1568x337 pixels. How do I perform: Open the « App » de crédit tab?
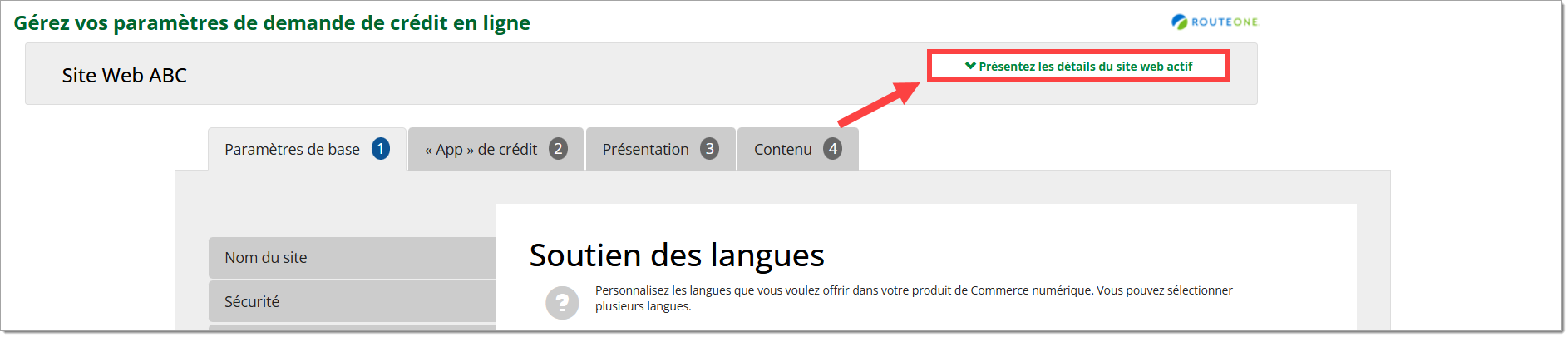tap(481, 150)
